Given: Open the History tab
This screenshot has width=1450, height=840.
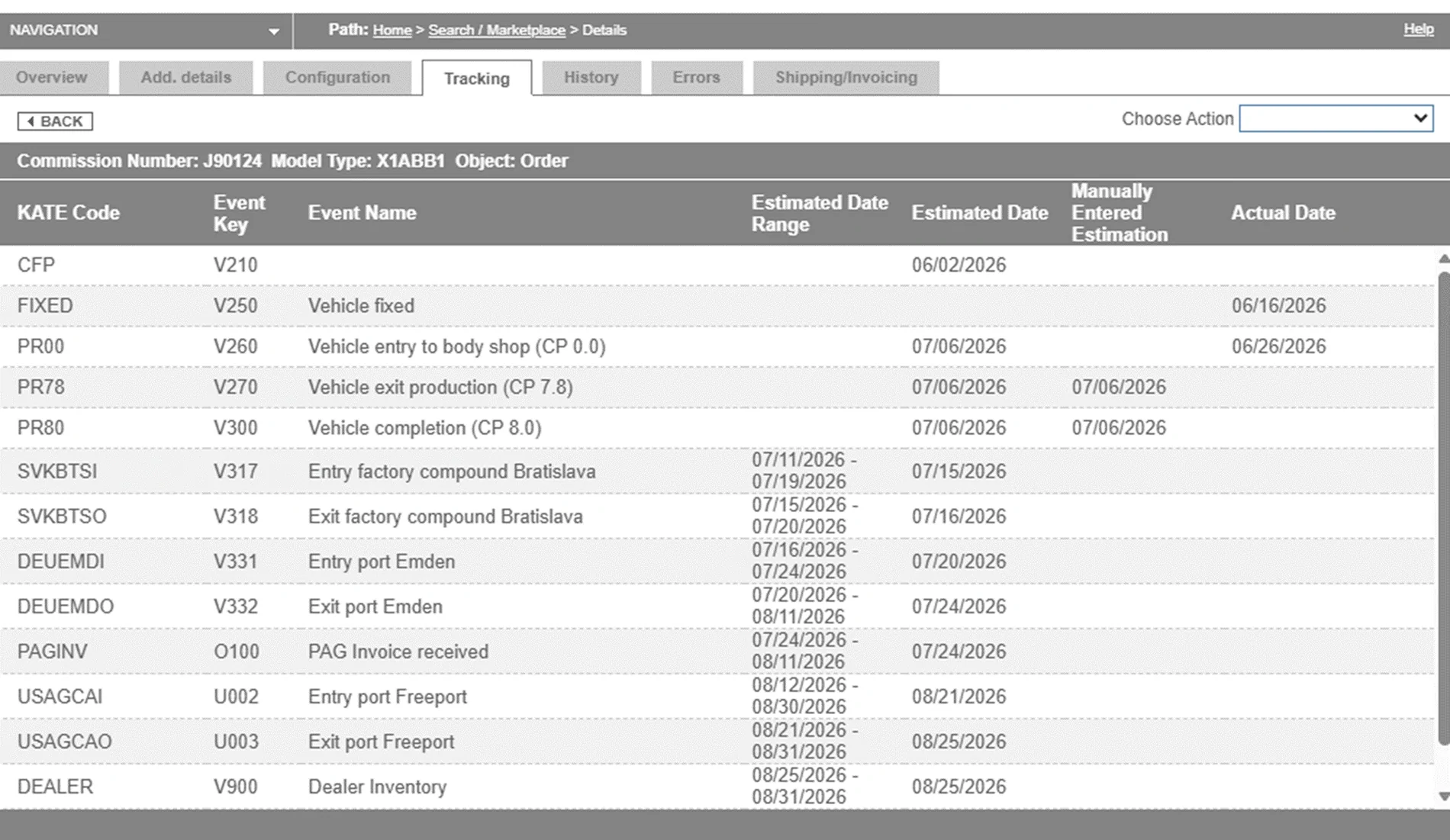Looking at the screenshot, I should point(591,78).
